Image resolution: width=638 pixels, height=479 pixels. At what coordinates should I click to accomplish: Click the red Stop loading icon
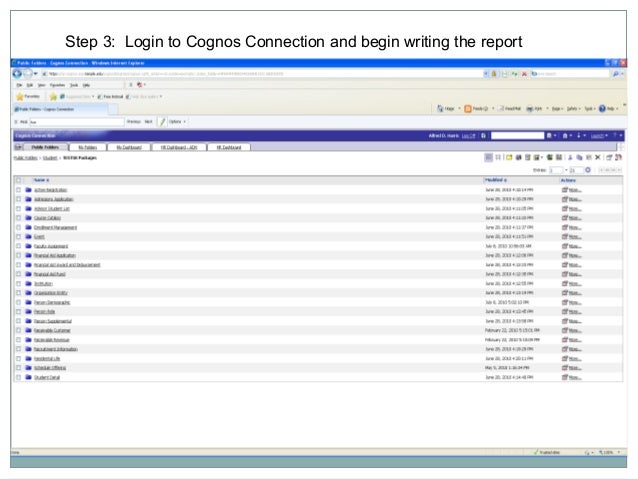tap(524, 74)
